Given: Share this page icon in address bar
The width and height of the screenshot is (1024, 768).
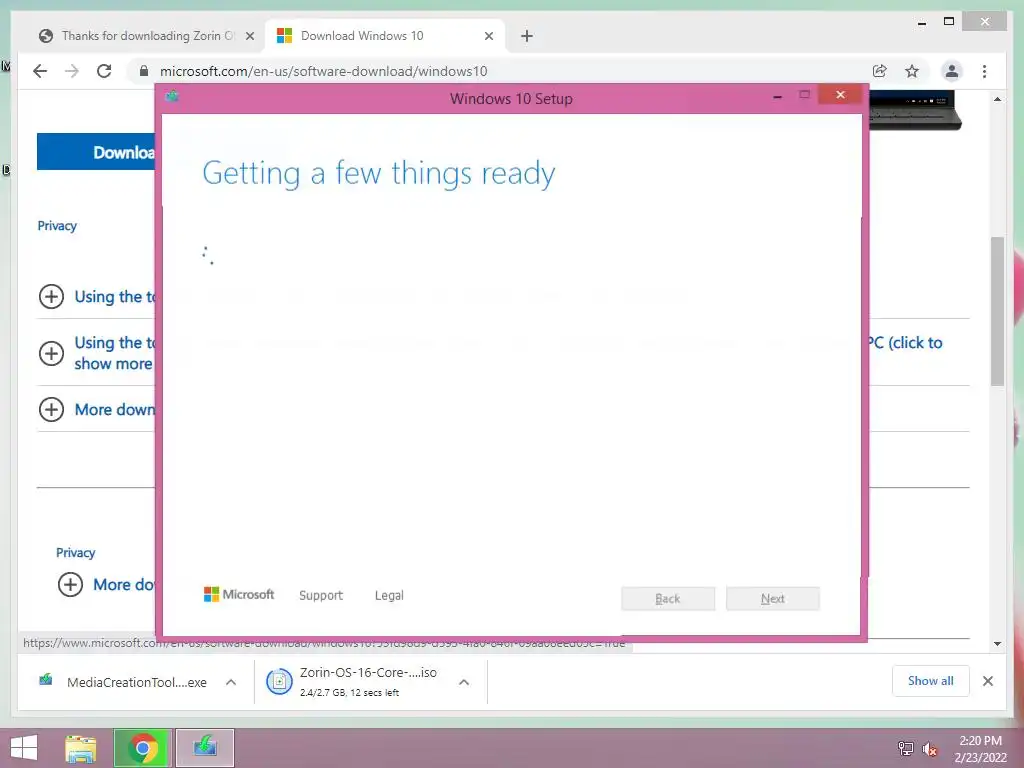Looking at the screenshot, I should pos(880,71).
